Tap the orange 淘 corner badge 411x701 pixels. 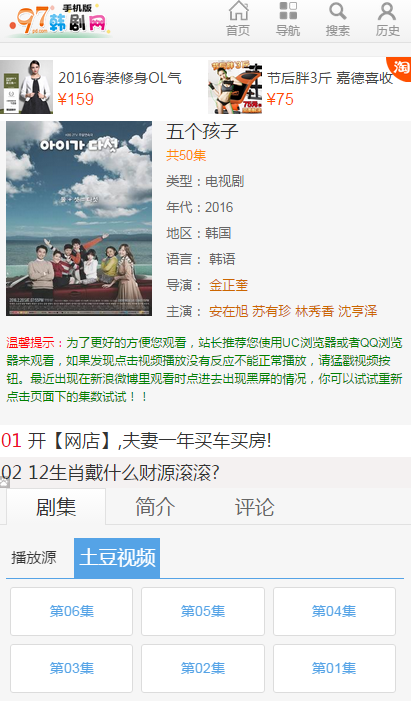399,68
